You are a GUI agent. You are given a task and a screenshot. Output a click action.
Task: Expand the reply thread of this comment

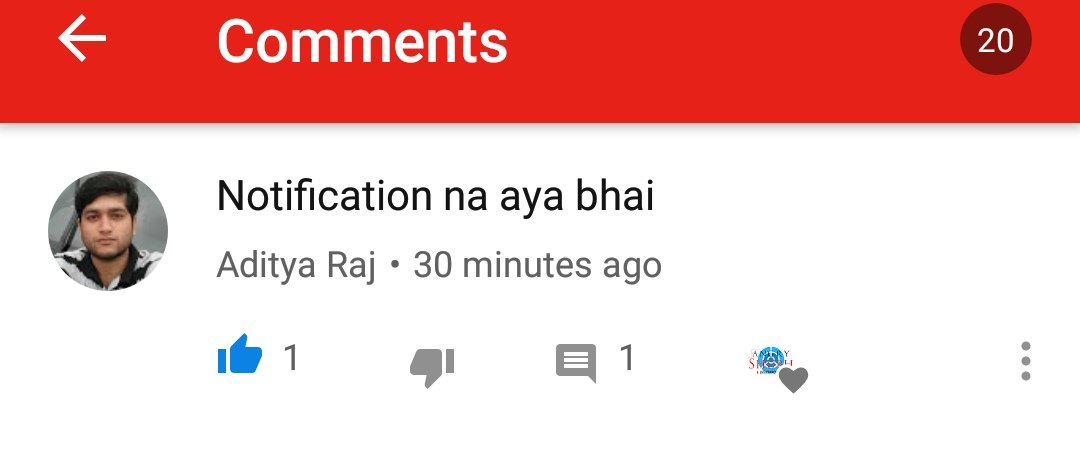(x=576, y=363)
